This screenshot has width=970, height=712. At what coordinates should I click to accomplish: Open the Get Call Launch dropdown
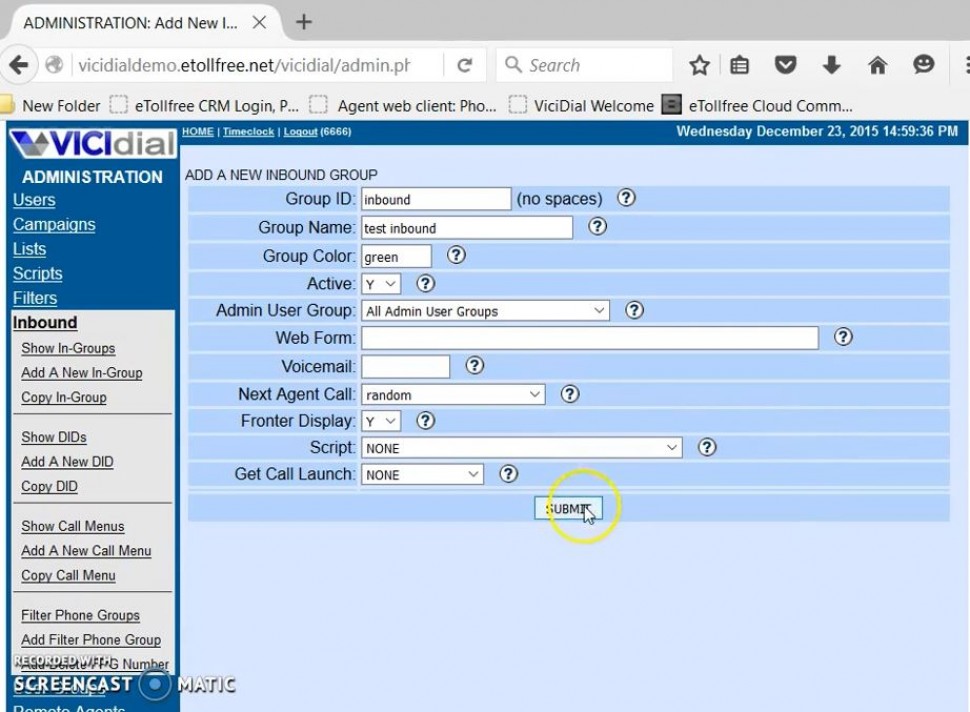[423, 474]
